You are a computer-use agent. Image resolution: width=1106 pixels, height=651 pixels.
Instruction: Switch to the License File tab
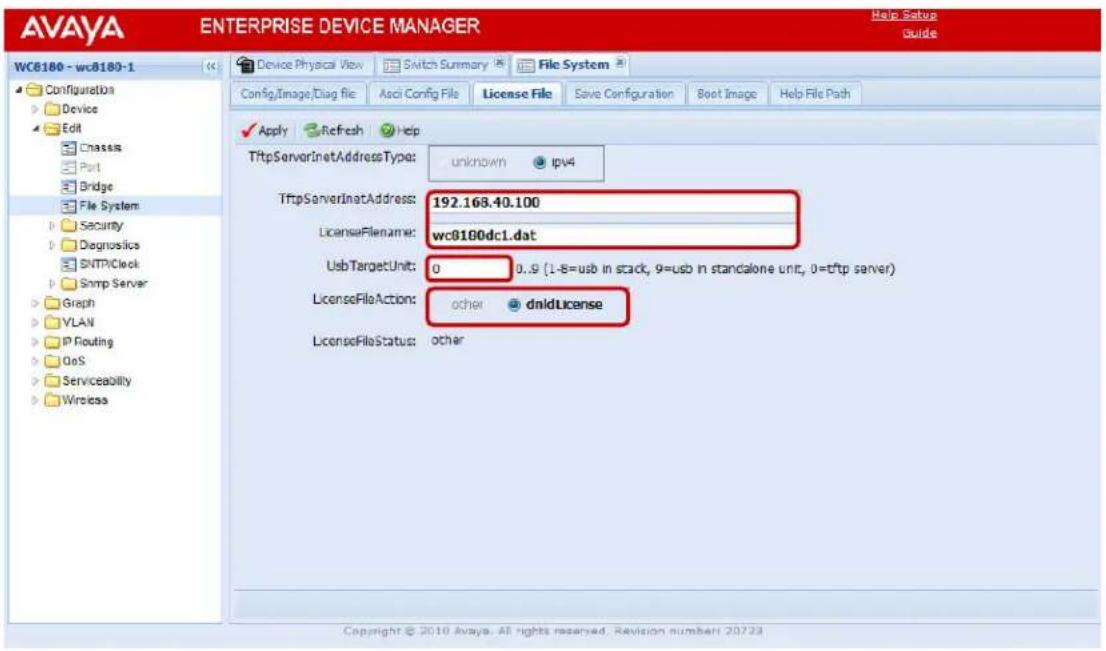click(x=517, y=94)
